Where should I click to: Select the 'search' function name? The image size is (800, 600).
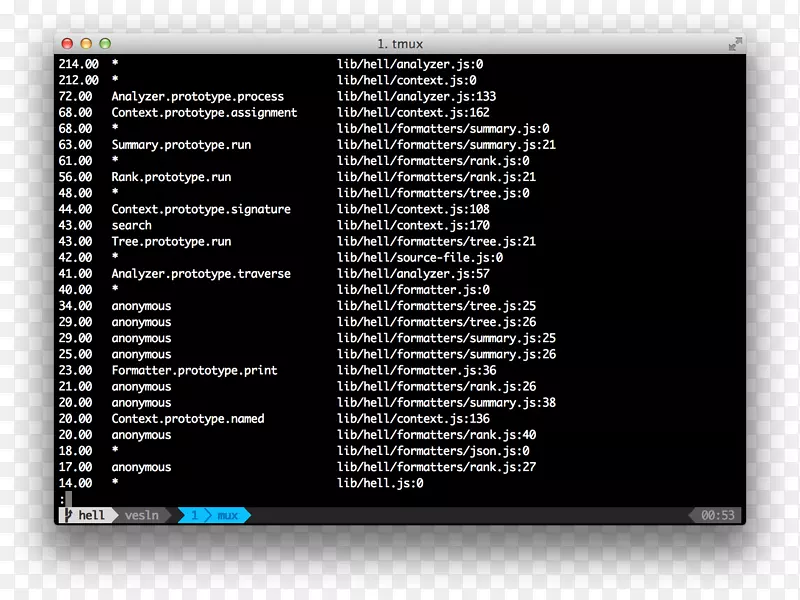(x=132, y=225)
